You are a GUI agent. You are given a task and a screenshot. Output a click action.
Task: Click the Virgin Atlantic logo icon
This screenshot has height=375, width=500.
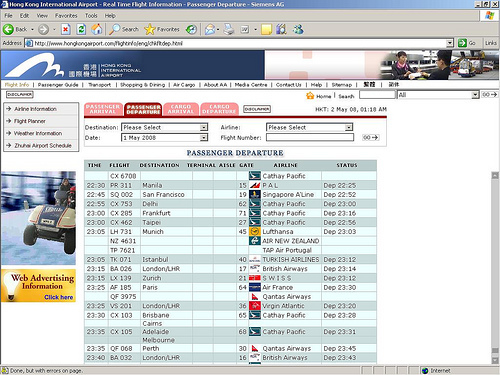click(x=255, y=306)
